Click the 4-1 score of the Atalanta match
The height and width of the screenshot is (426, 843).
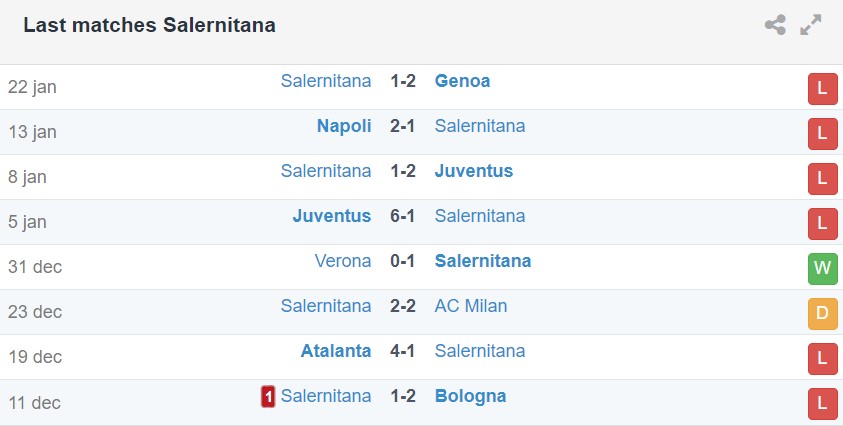point(403,351)
